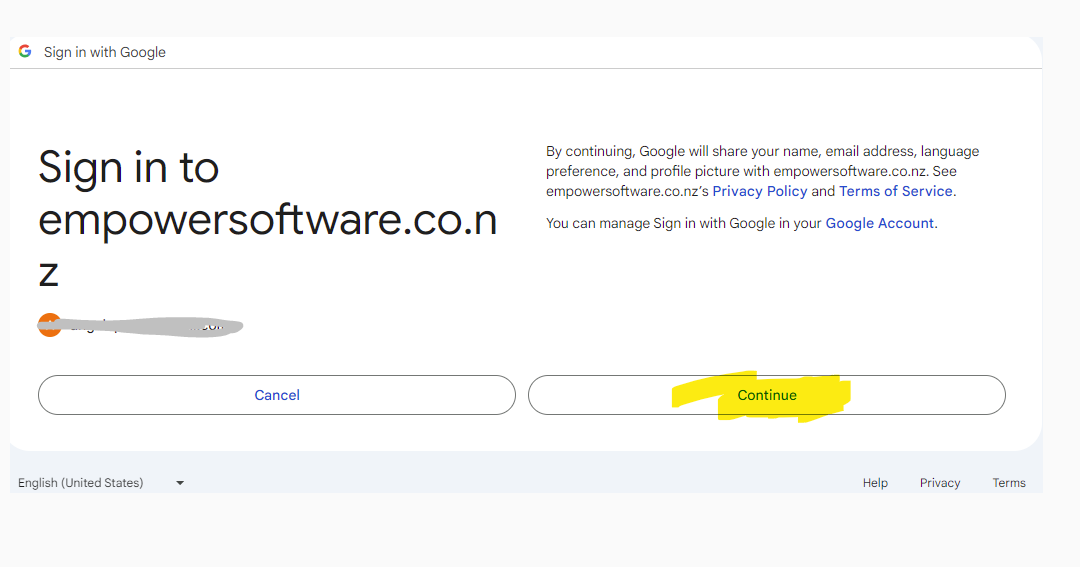
Task: Click the Google "G" logo icon
Action: tap(25, 52)
